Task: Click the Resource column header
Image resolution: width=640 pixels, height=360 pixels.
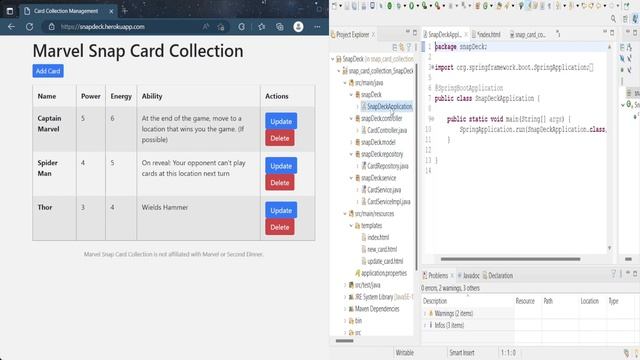Action: pos(525,301)
